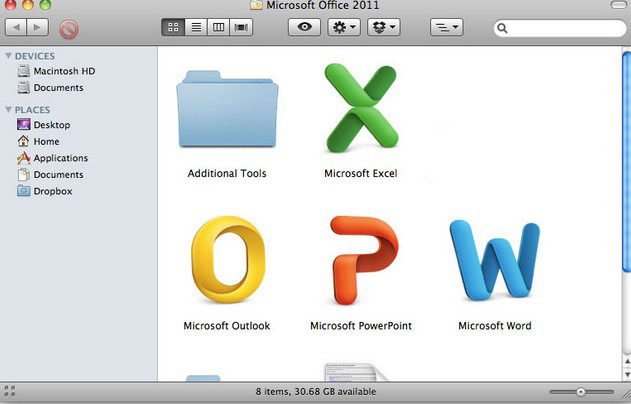Collapse the PLACES sidebar section

pyautogui.click(x=8, y=109)
